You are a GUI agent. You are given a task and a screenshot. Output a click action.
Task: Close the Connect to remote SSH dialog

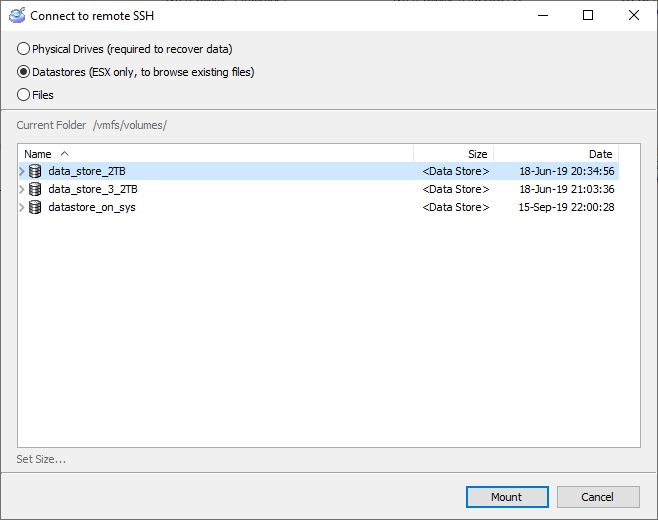[x=633, y=15]
